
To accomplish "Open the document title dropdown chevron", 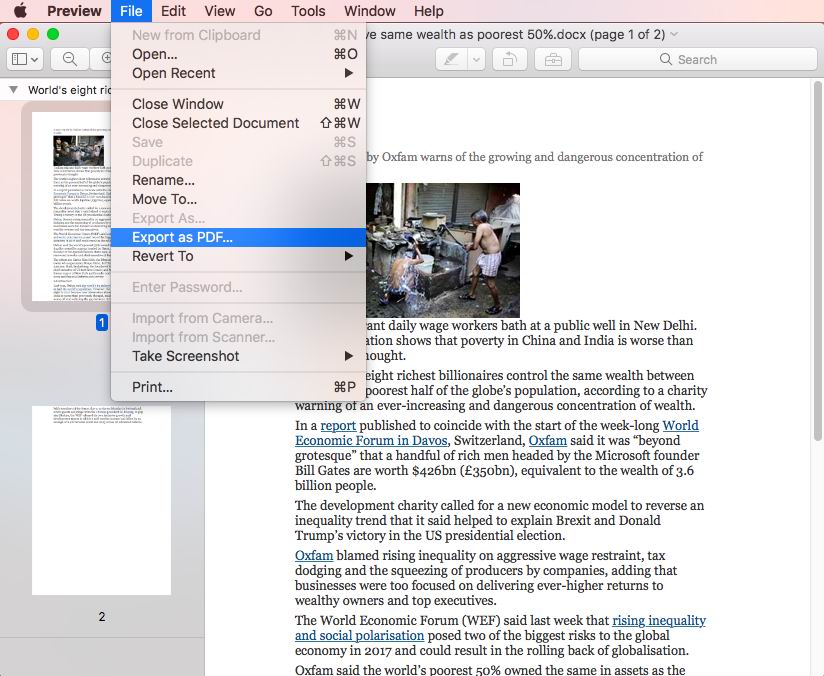I will (x=674, y=35).
